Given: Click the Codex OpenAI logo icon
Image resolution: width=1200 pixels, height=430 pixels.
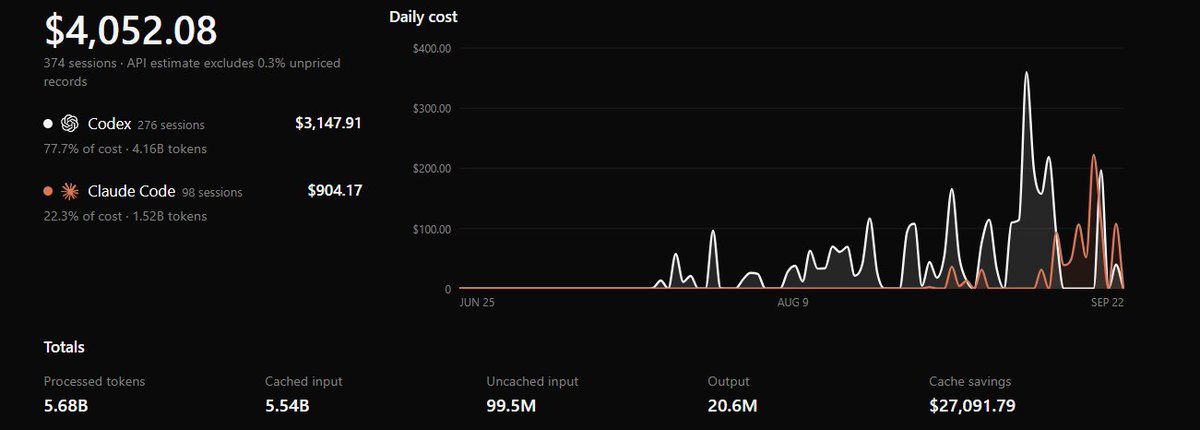Looking at the screenshot, I should pos(70,124).
